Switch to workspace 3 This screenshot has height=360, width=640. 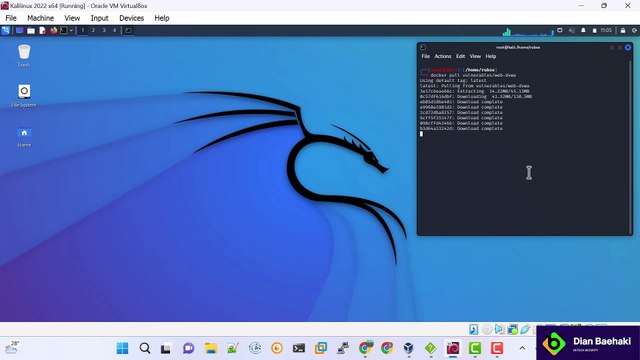[x=104, y=31]
